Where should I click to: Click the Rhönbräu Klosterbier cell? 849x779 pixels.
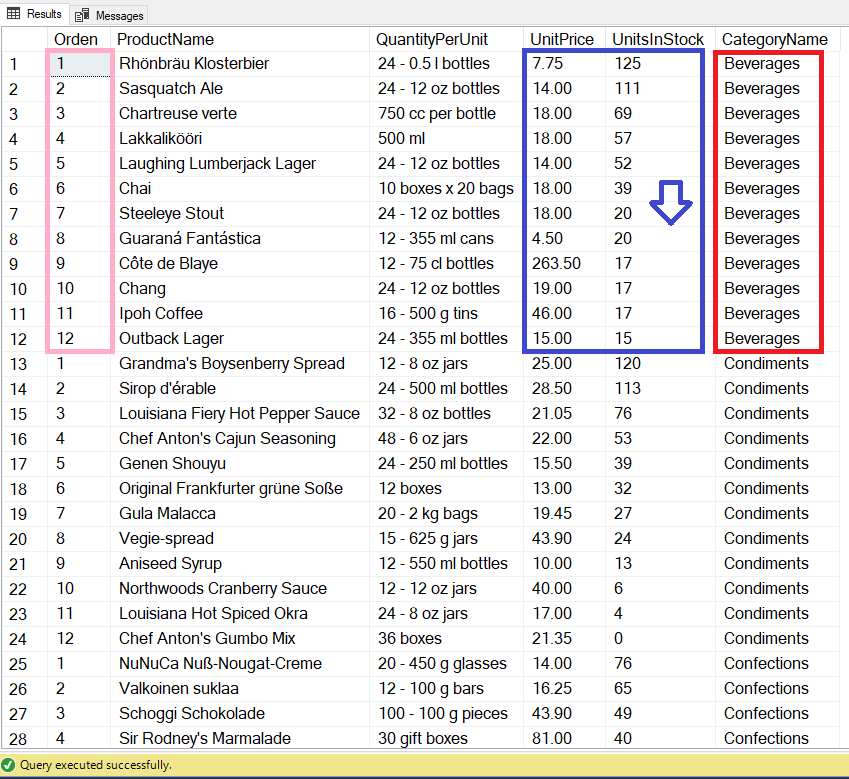pyautogui.click(x=240, y=64)
